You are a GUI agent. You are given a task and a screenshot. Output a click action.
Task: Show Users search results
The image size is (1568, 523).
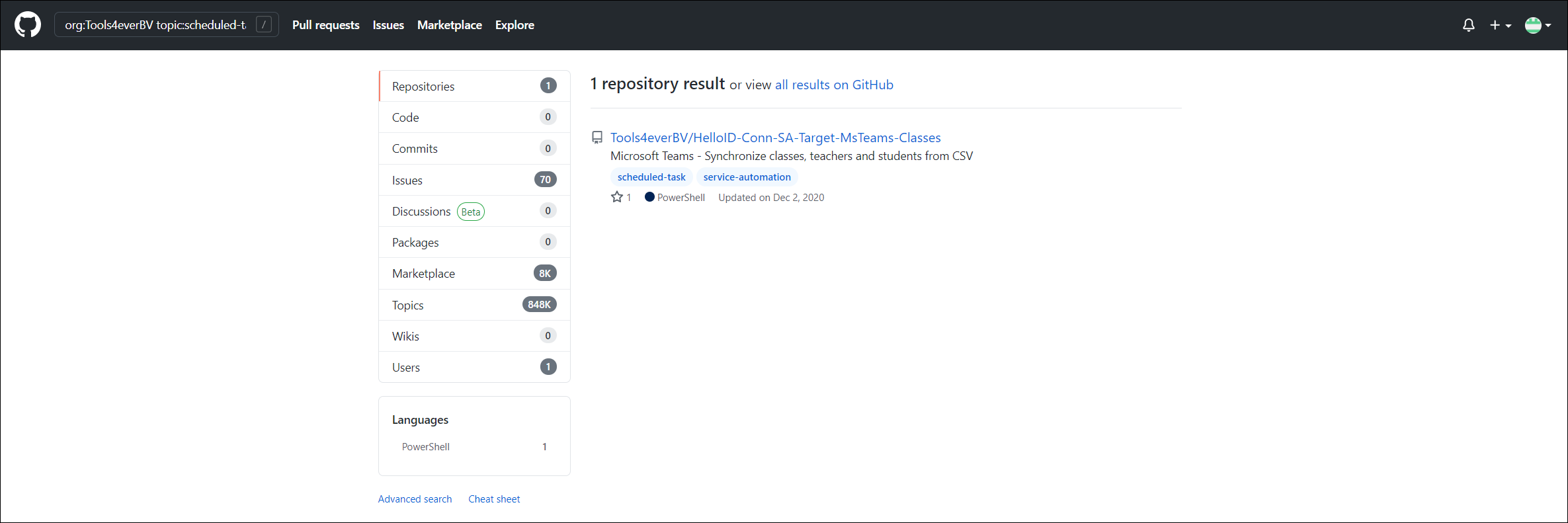pyautogui.click(x=474, y=367)
